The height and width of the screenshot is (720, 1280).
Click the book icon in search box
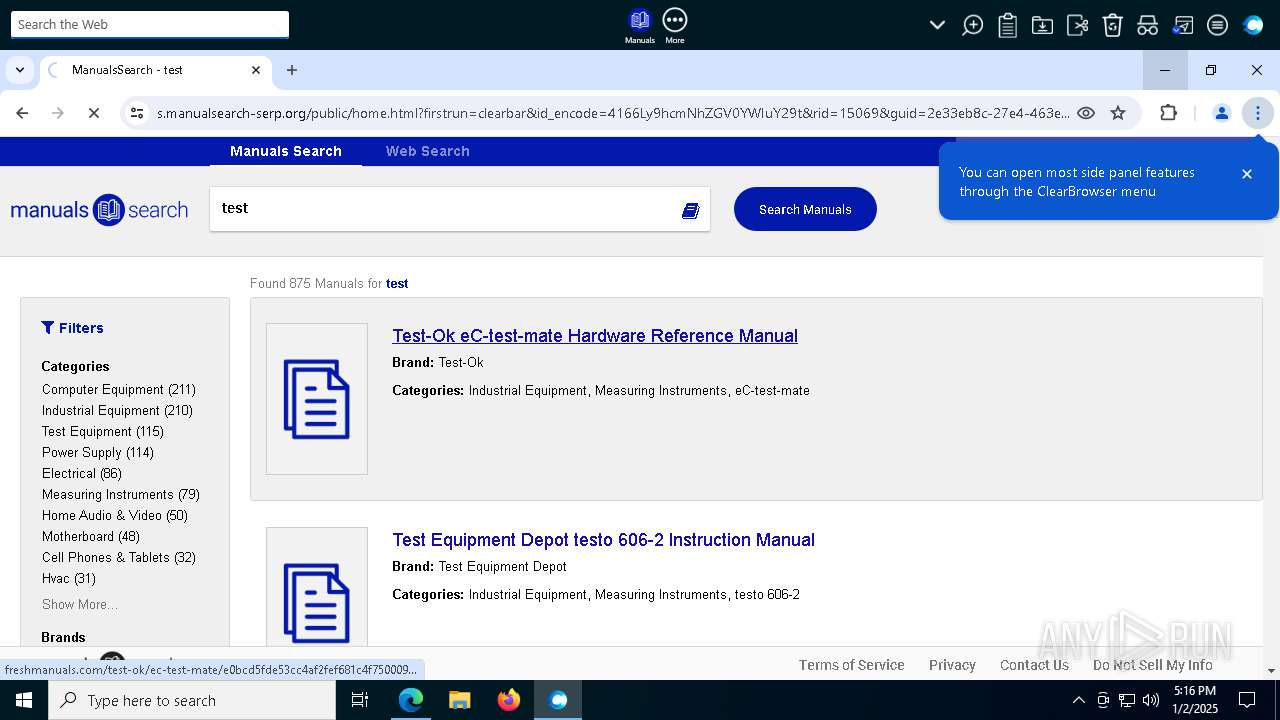pyautogui.click(x=691, y=210)
